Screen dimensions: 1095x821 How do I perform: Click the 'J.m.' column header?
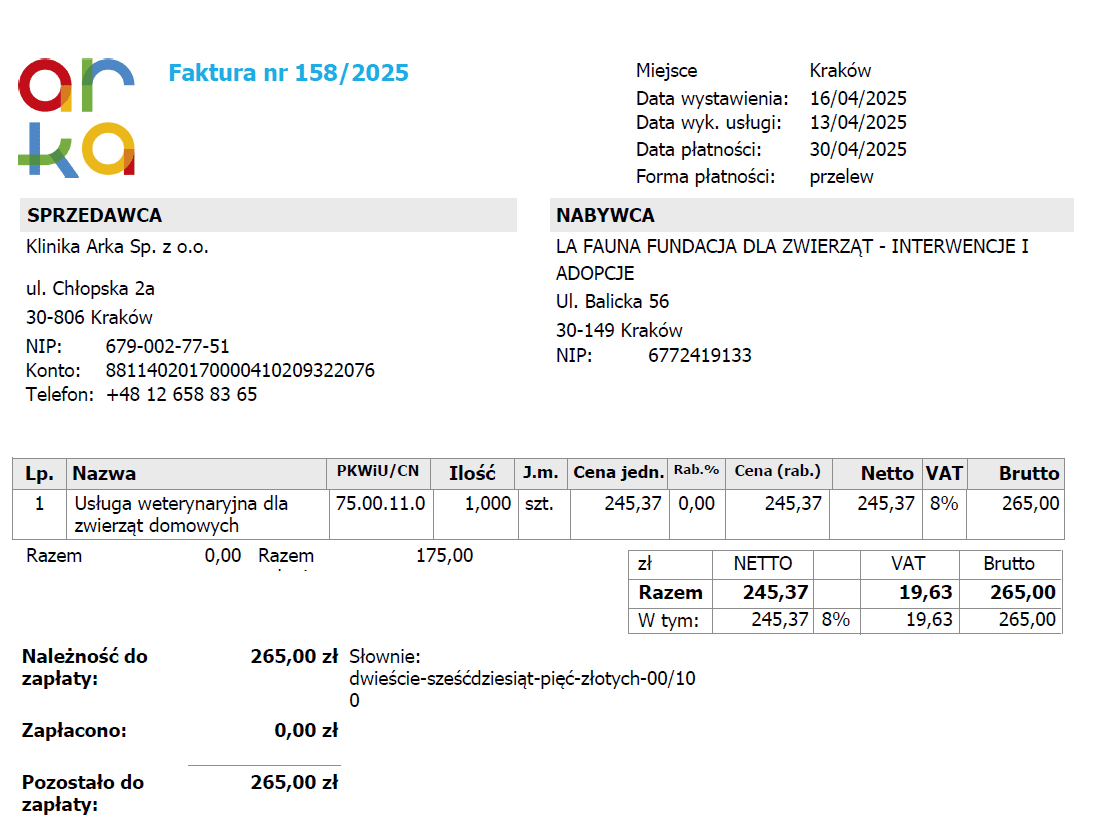[541, 473]
